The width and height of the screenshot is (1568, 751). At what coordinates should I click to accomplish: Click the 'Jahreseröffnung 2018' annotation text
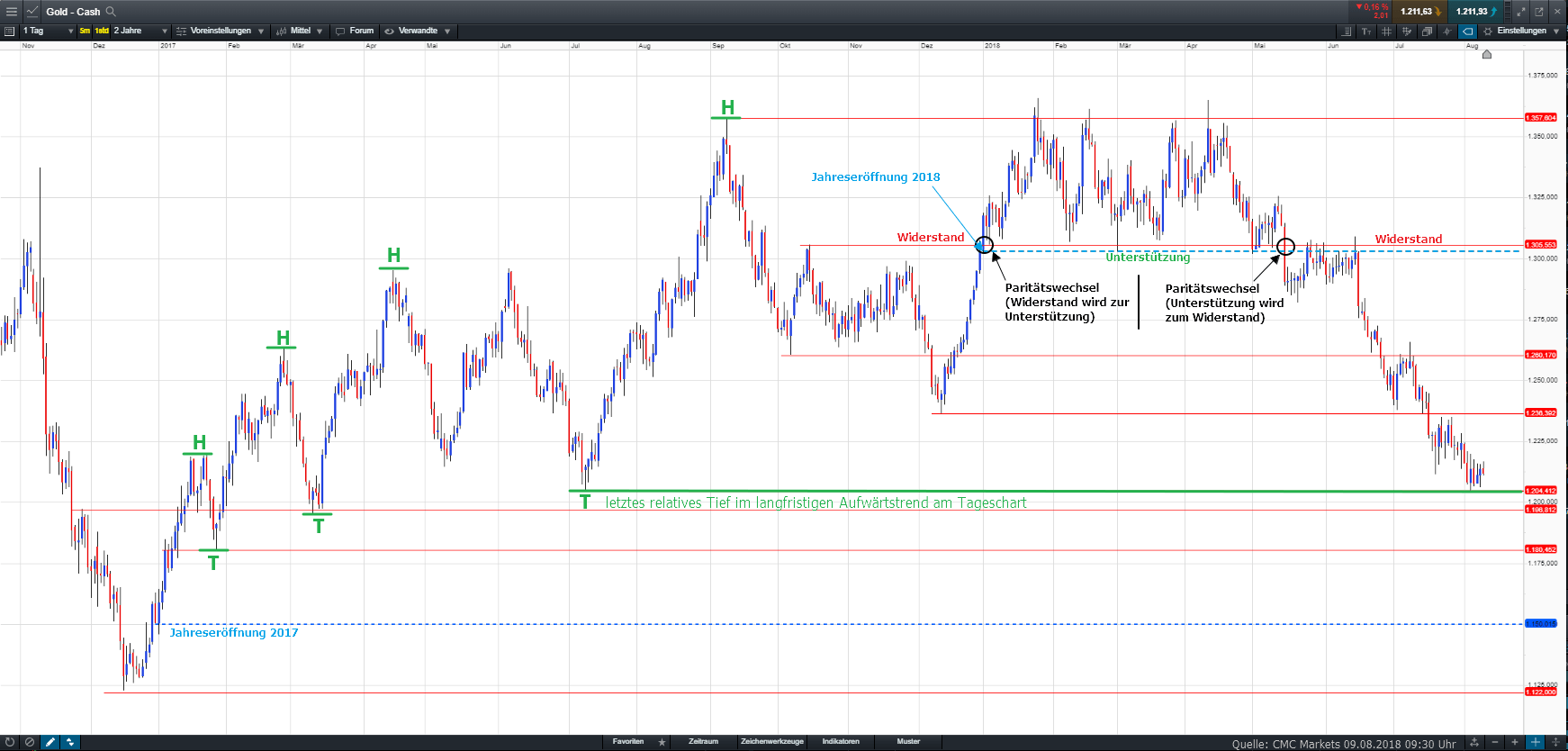[875, 177]
